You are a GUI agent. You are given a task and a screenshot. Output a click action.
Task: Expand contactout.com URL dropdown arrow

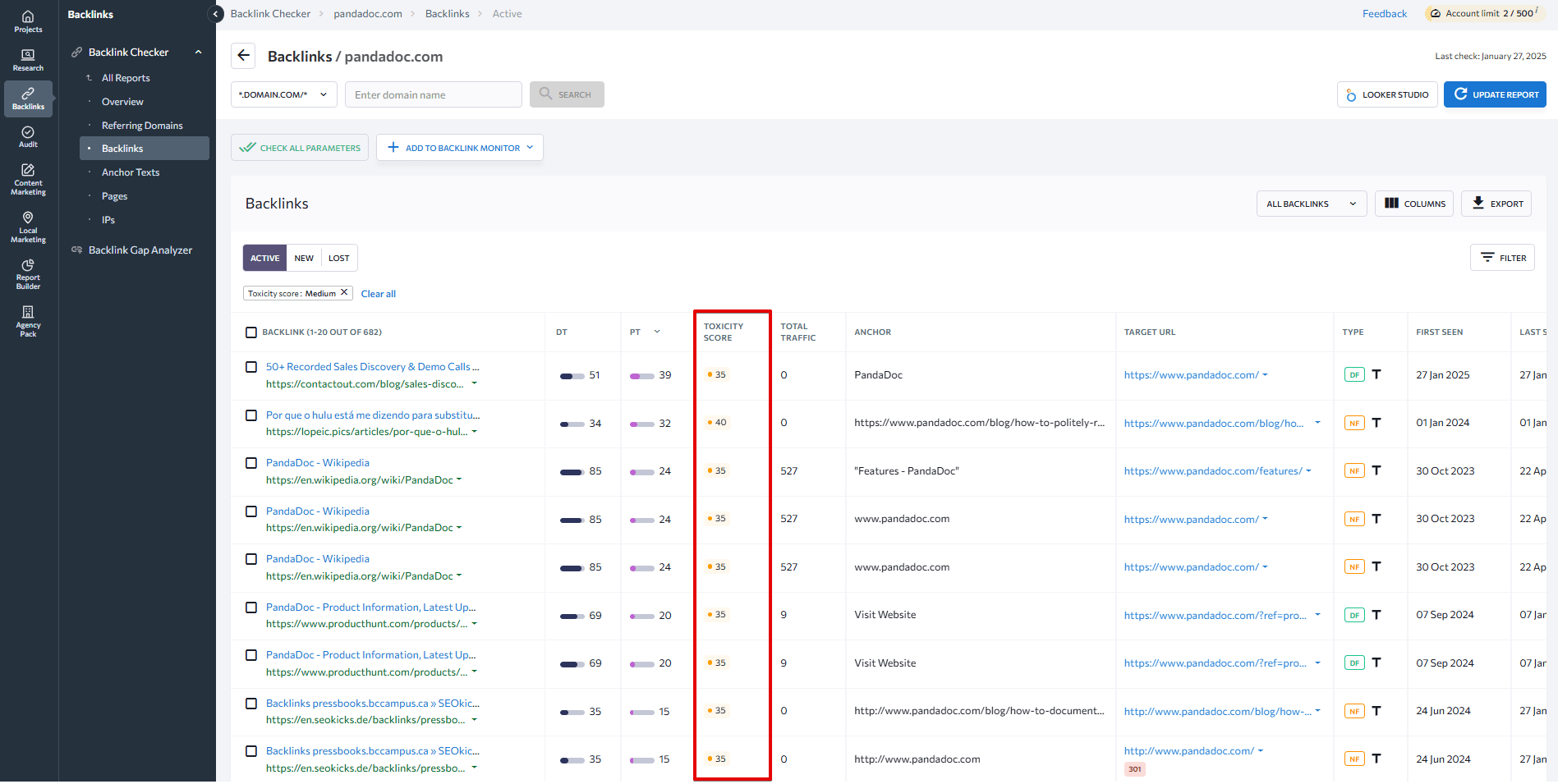click(x=474, y=383)
